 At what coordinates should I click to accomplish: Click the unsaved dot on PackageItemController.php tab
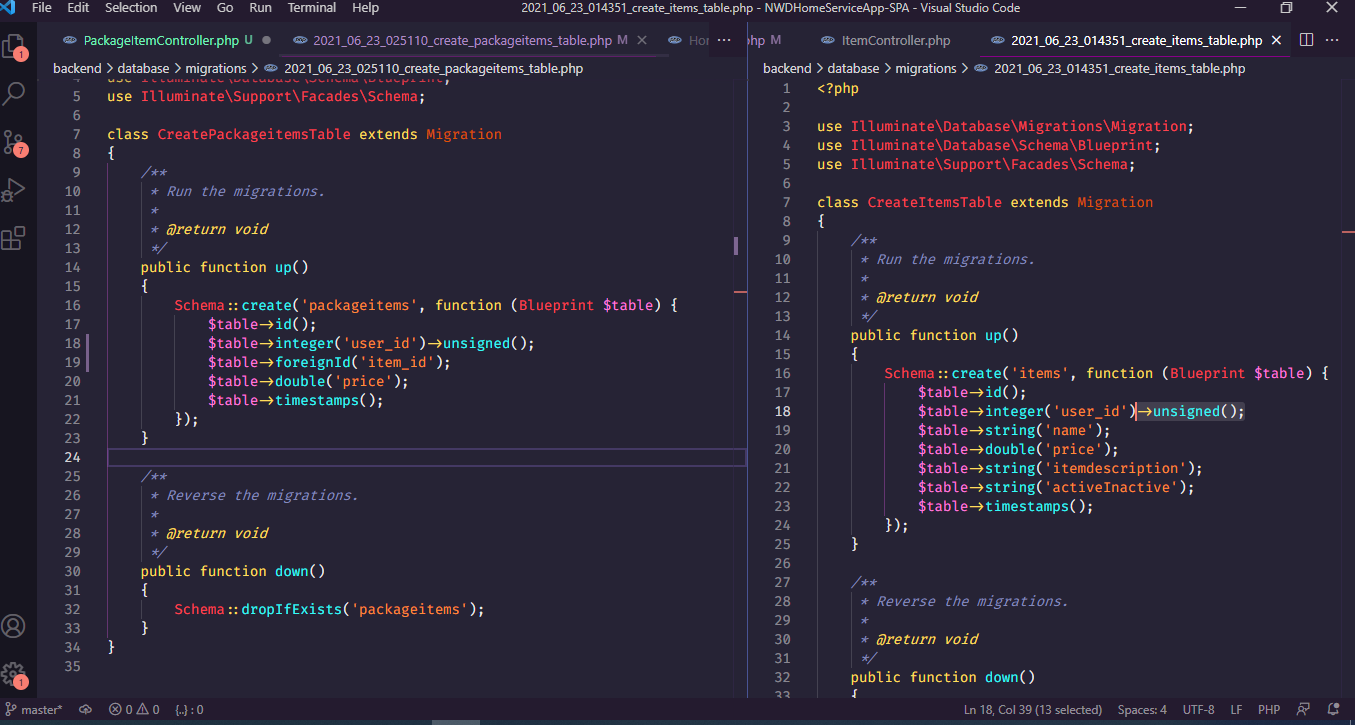(265, 41)
